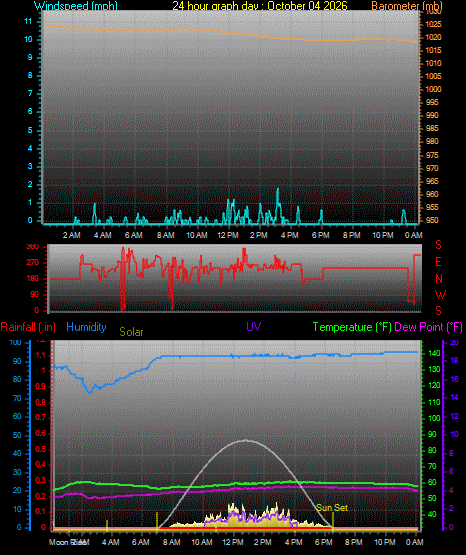Click 8 PM on lower chart time axis
466x555 pixels.
354,542
